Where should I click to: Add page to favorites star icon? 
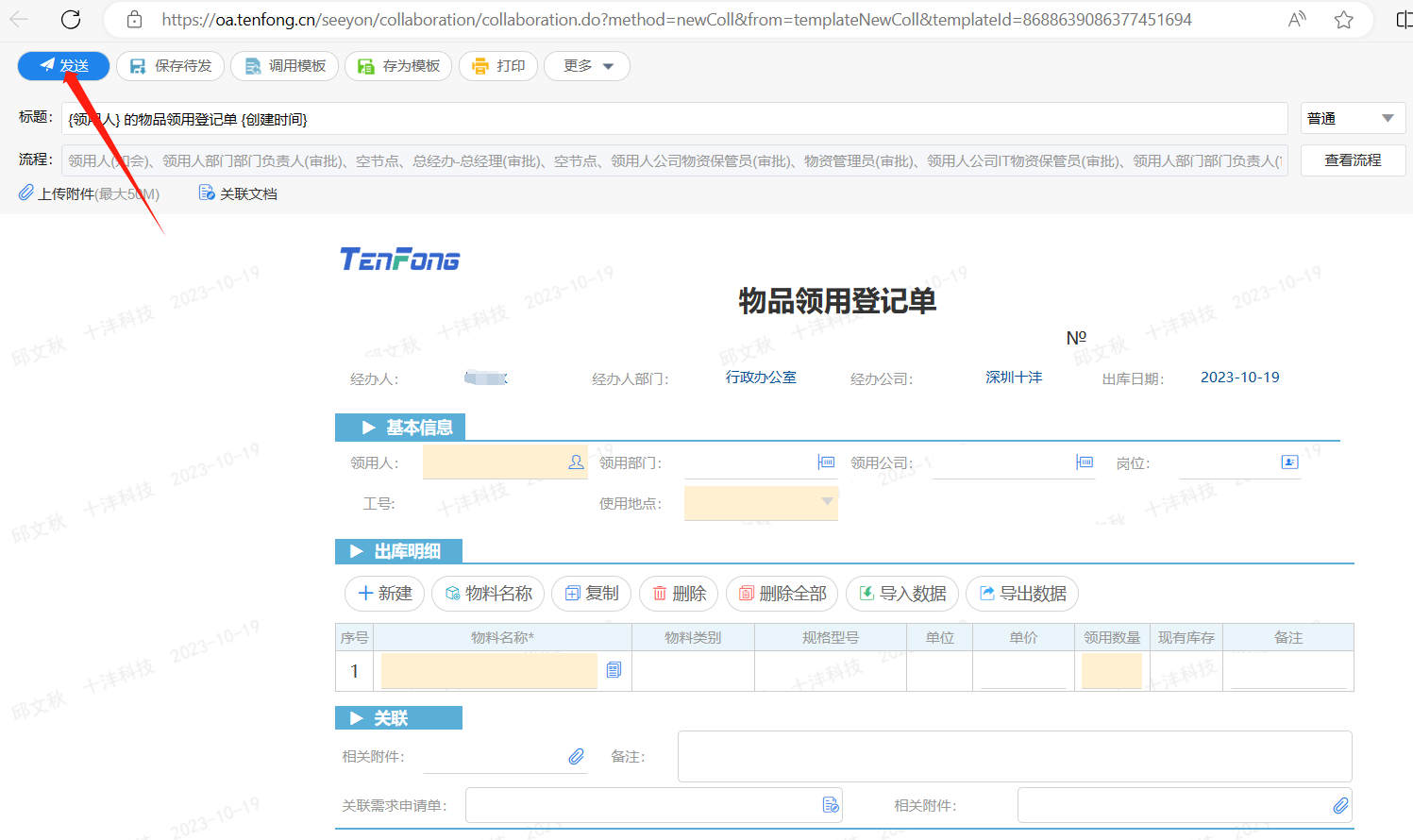click(x=1344, y=19)
